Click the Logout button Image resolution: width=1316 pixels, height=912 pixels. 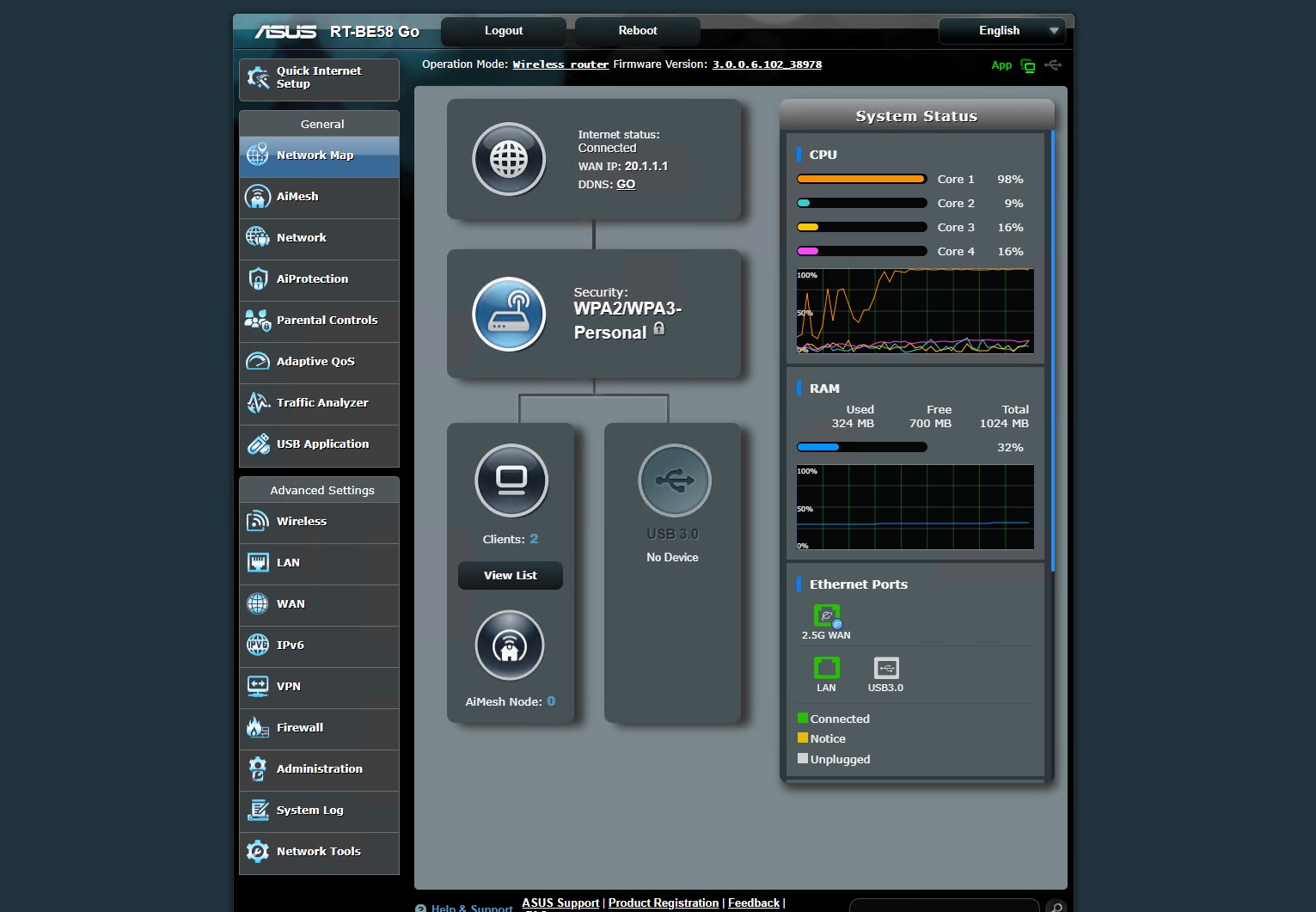(503, 31)
